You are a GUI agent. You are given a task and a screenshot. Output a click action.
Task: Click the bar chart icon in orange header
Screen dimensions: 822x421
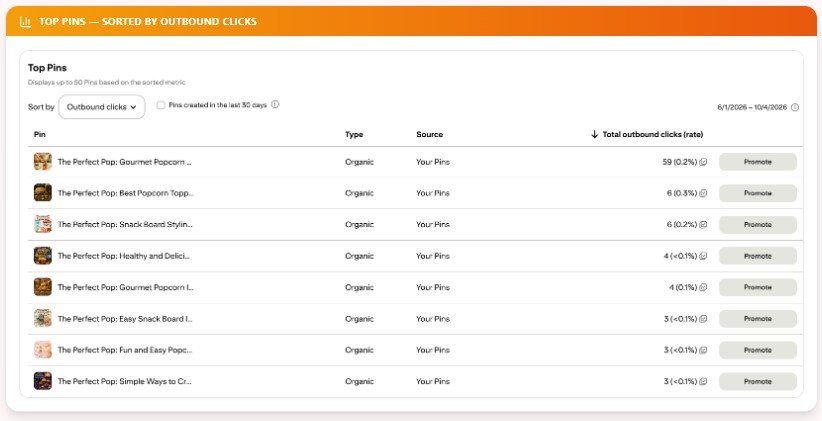click(25, 21)
